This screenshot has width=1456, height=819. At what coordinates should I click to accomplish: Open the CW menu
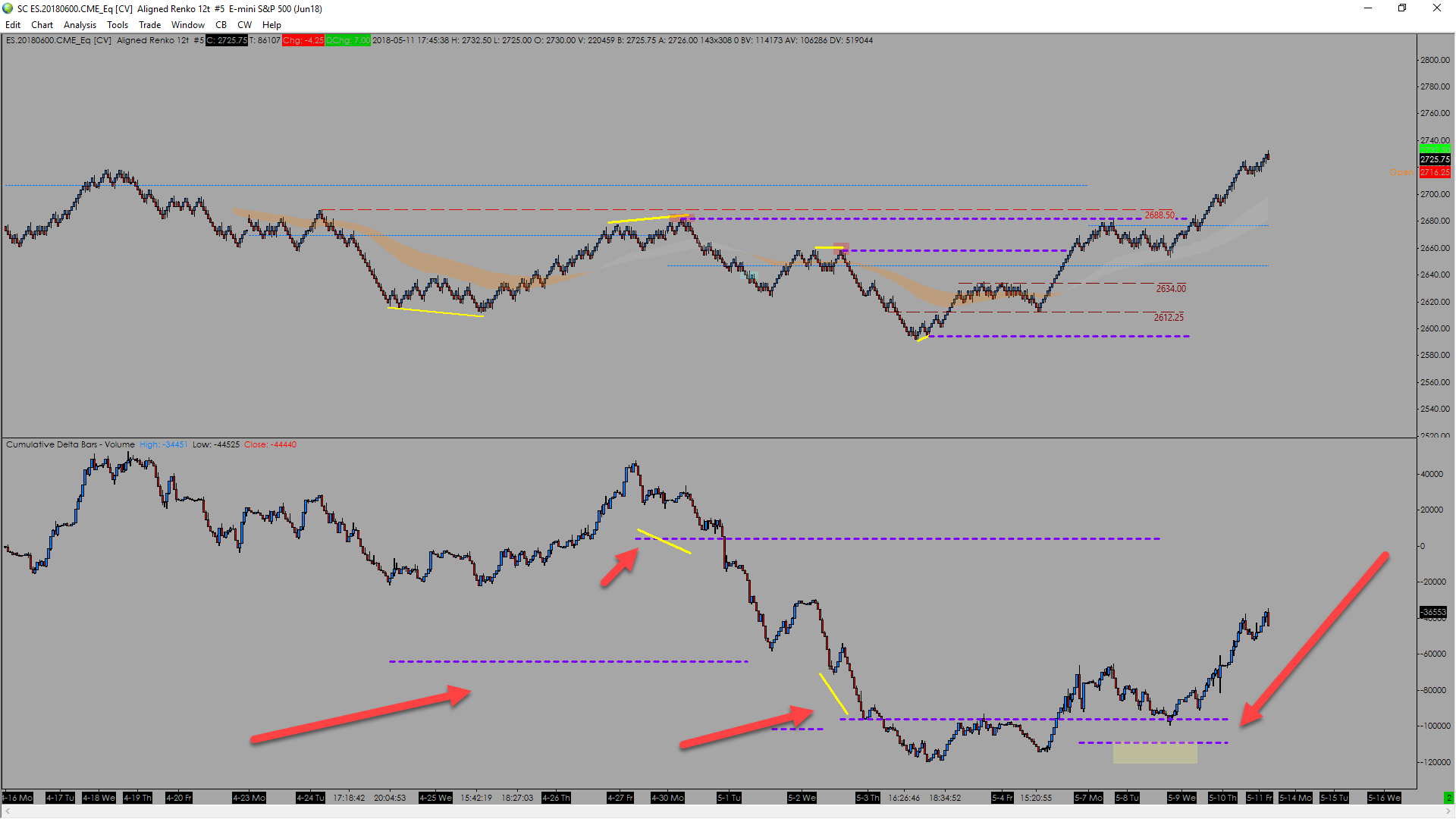pyautogui.click(x=244, y=25)
